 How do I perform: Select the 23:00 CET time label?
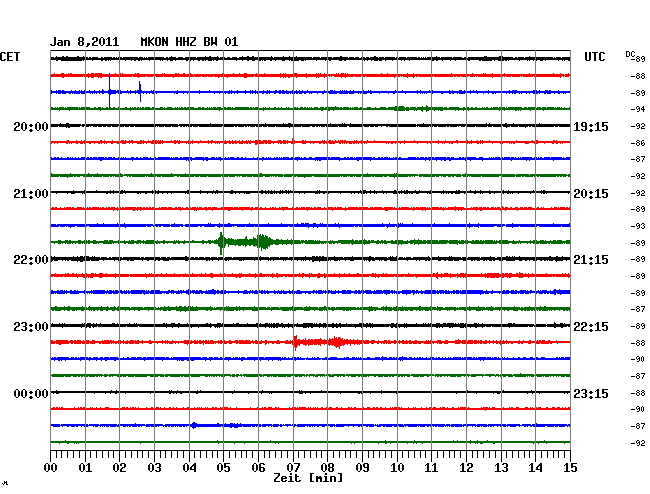(x=31, y=327)
